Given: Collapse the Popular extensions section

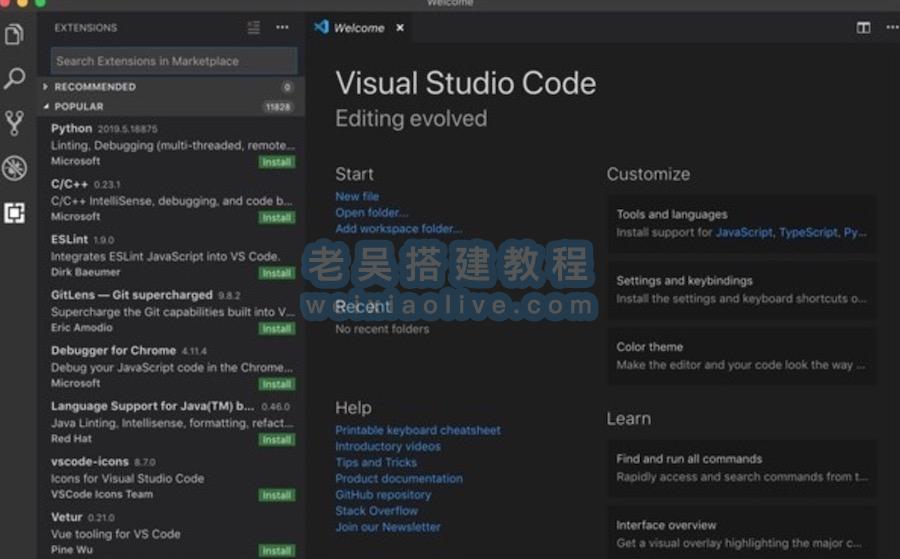Looking at the screenshot, I should click(78, 106).
